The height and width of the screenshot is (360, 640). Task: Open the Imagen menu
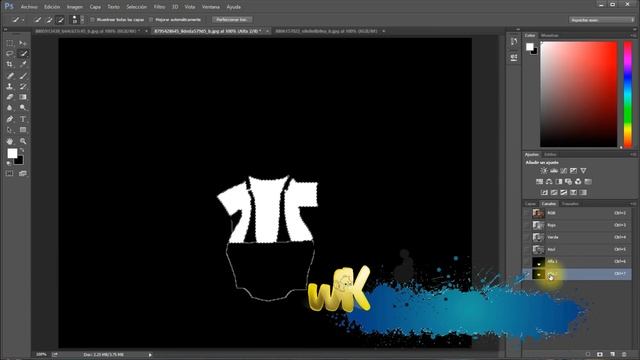pyautogui.click(x=75, y=7)
